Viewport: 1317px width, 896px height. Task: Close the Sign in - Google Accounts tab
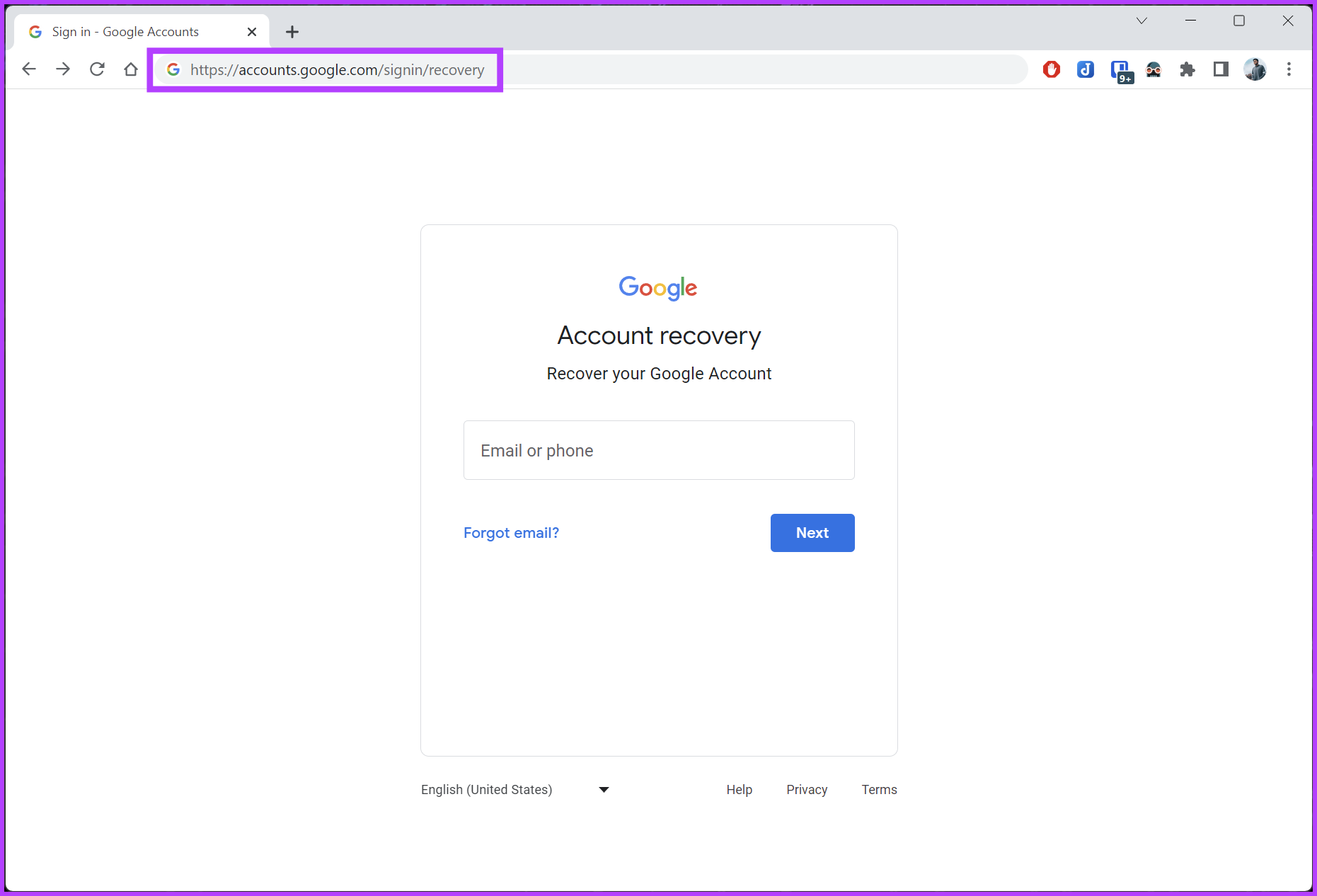pyautogui.click(x=252, y=32)
